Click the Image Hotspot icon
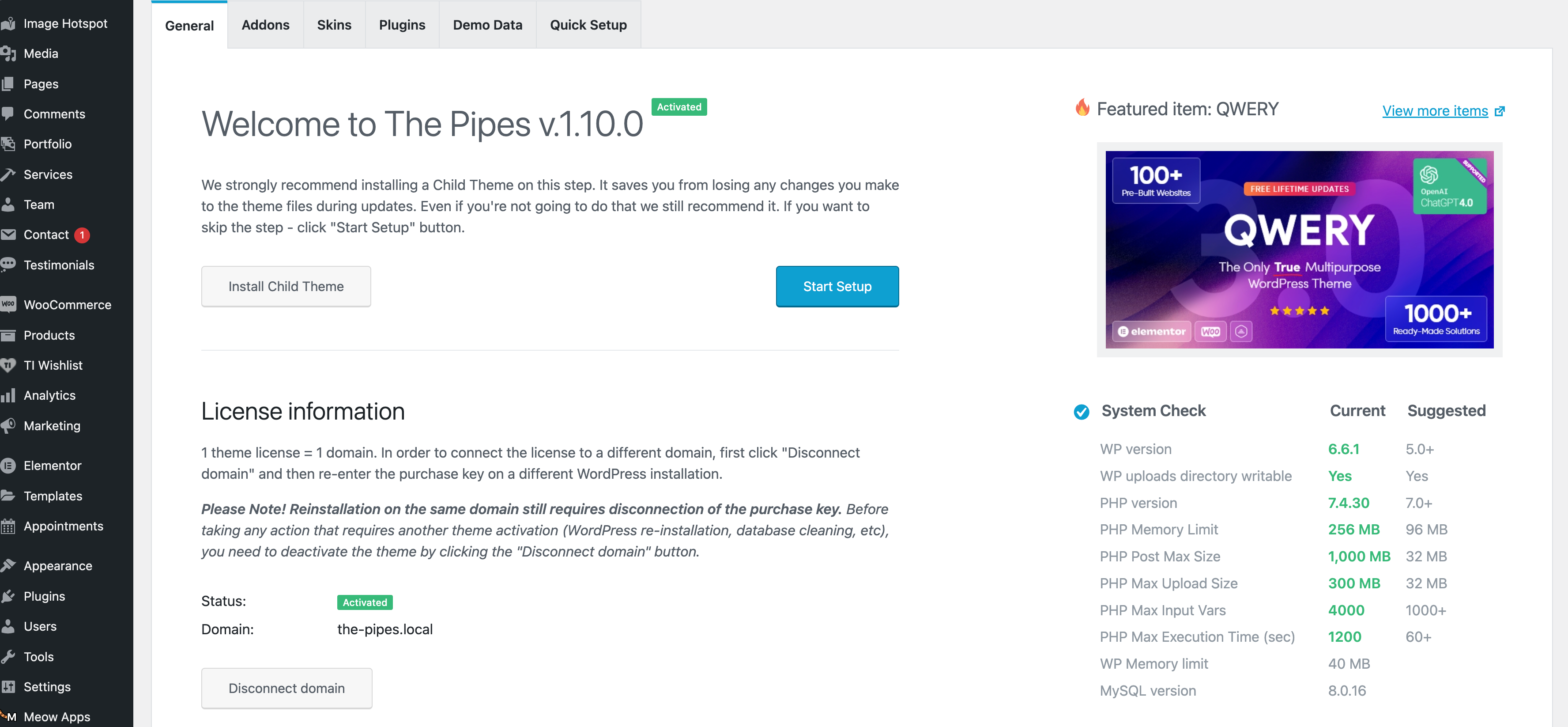1568x727 pixels. coord(8,23)
